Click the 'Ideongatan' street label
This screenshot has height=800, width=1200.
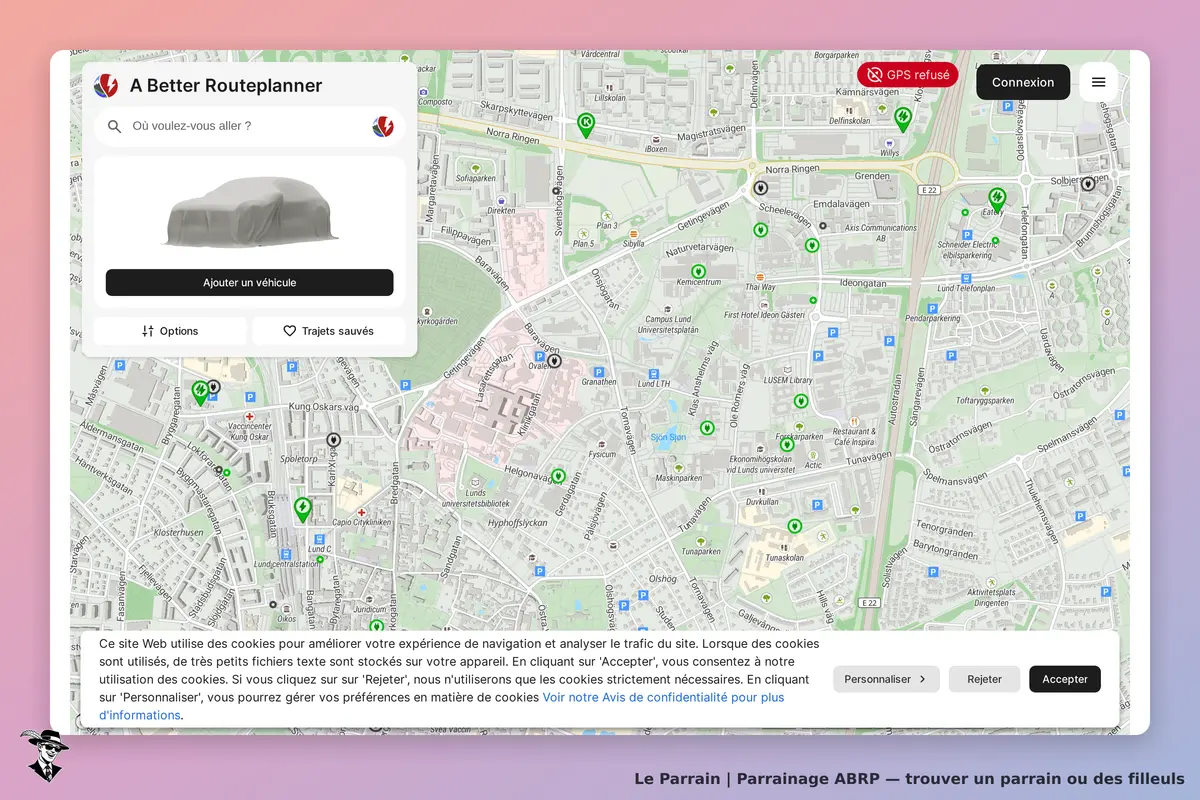864,283
